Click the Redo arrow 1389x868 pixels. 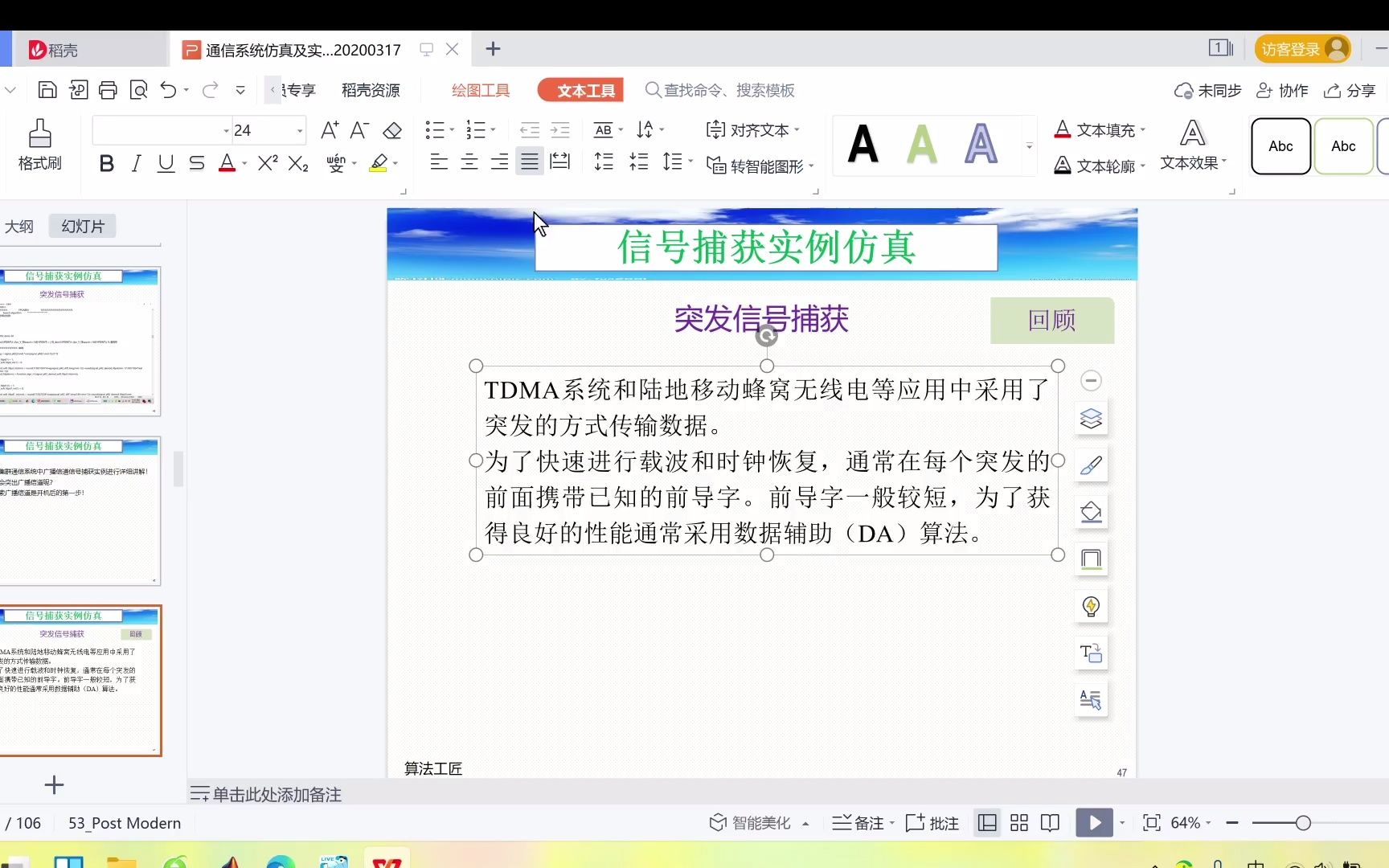click(x=210, y=90)
